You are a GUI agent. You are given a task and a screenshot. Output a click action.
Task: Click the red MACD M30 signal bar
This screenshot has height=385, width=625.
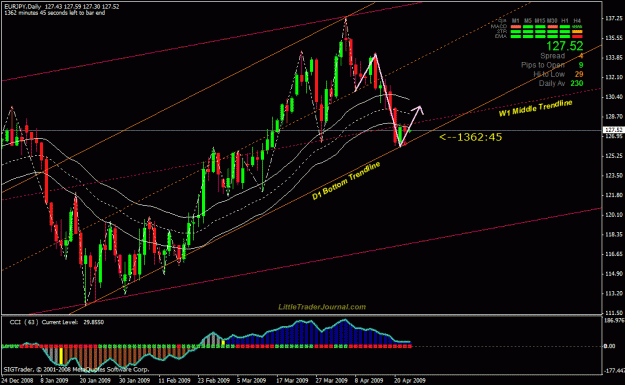click(x=553, y=27)
